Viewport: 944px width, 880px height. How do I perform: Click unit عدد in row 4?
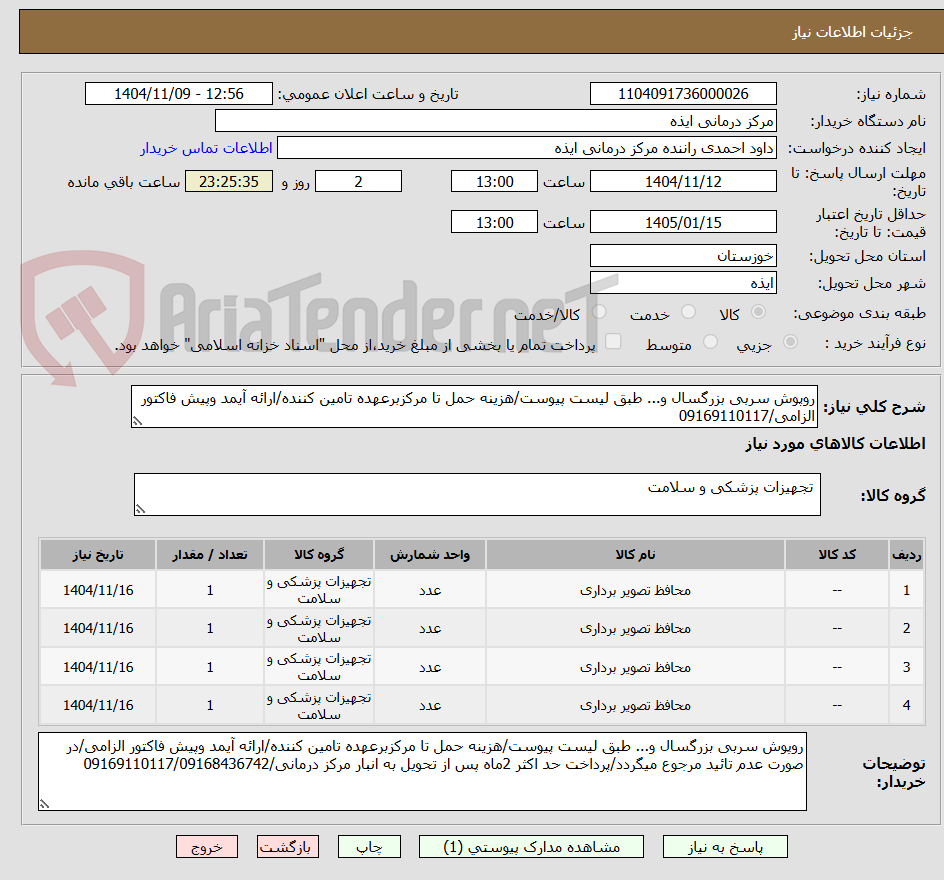pyautogui.click(x=430, y=706)
